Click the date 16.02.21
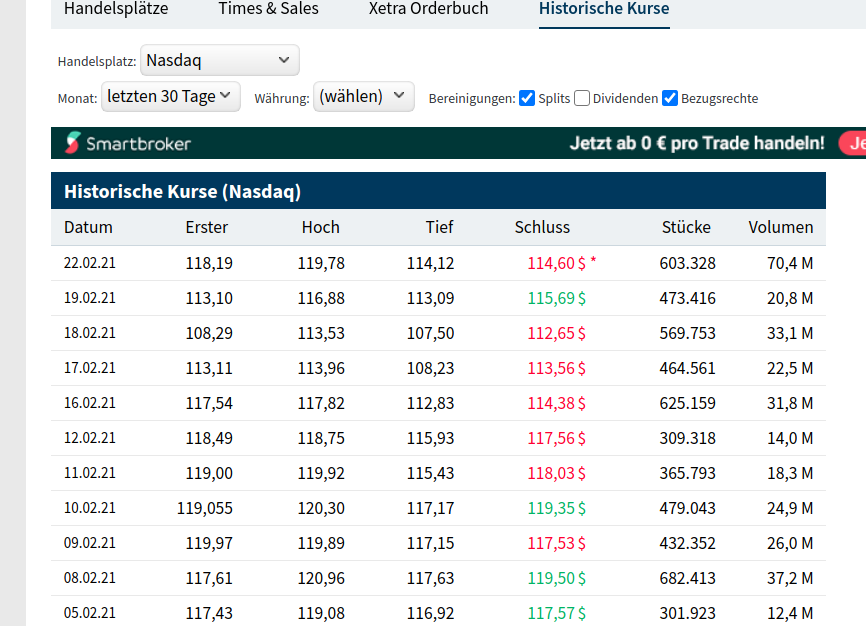Viewport: 866px width, 626px height. click(90, 403)
